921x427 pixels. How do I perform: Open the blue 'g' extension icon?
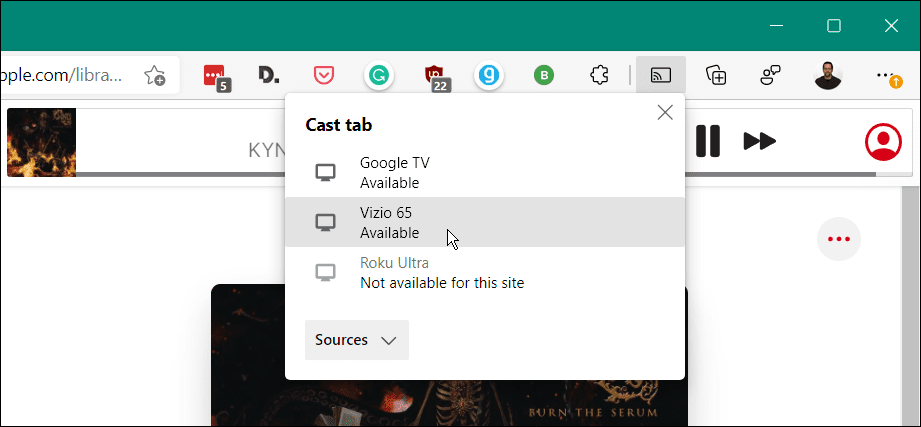tap(489, 76)
